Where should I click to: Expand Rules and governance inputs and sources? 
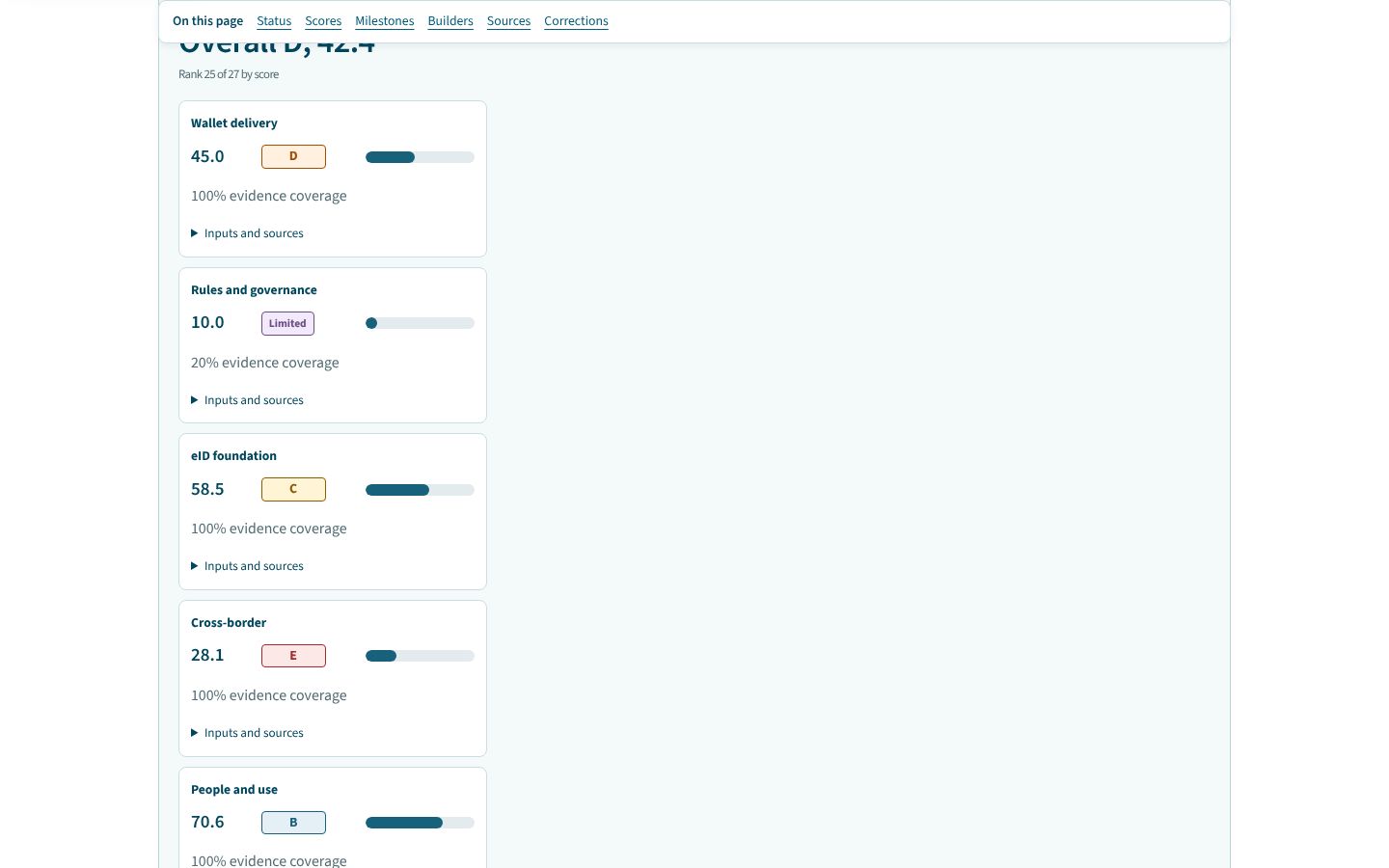tap(247, 400)
